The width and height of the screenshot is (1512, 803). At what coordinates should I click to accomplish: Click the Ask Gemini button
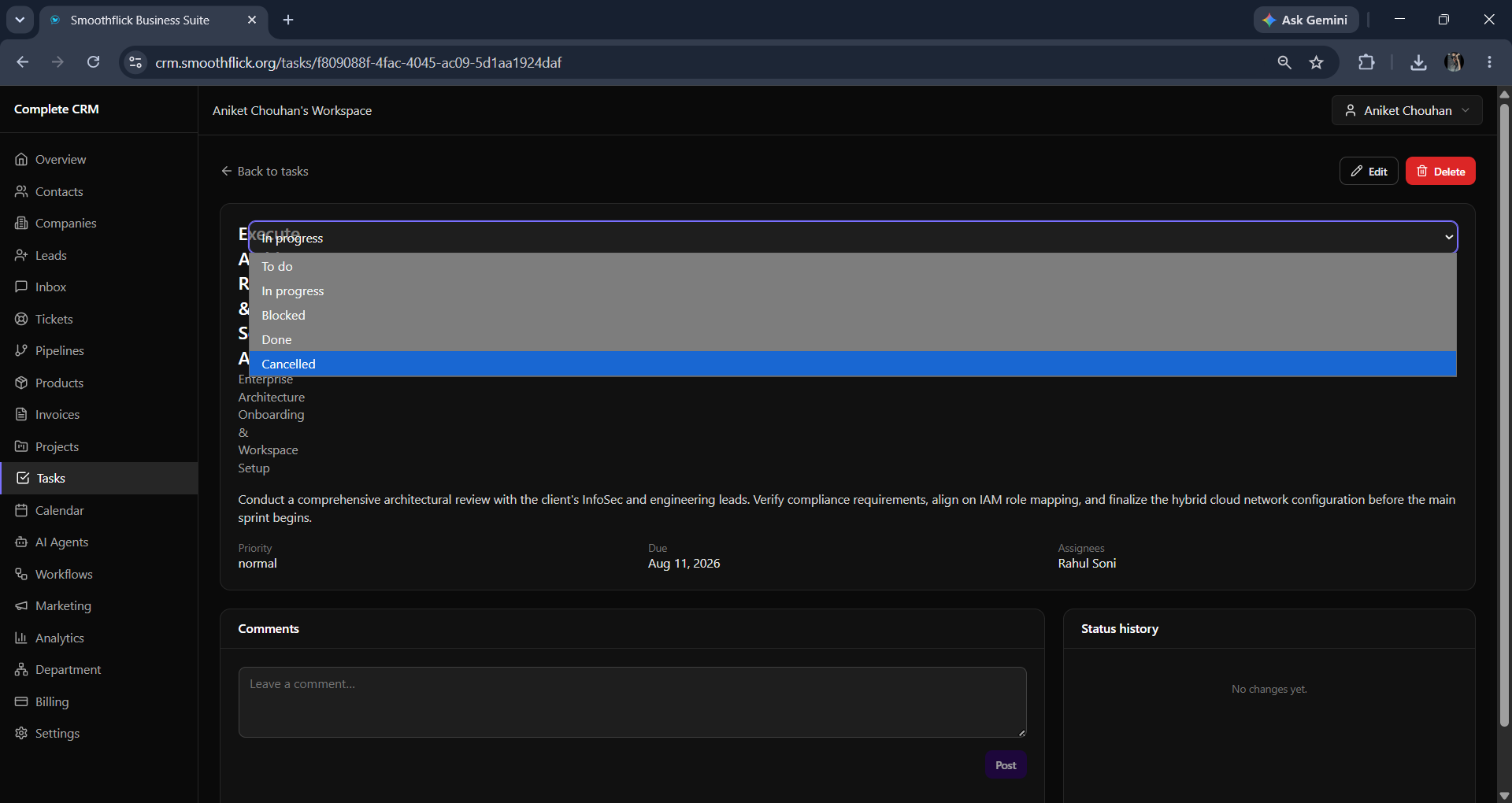[x=1306, y=20]
